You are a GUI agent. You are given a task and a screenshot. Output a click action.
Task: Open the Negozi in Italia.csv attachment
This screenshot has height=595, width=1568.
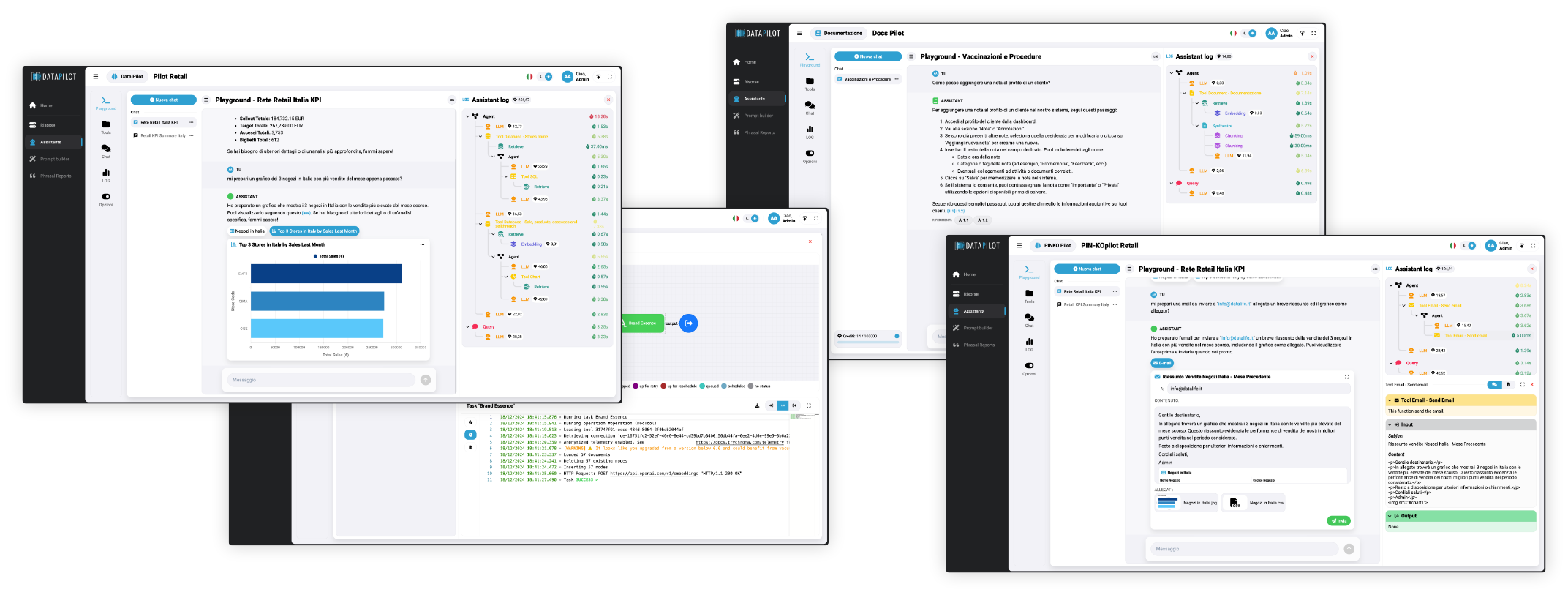(1254, 503)
